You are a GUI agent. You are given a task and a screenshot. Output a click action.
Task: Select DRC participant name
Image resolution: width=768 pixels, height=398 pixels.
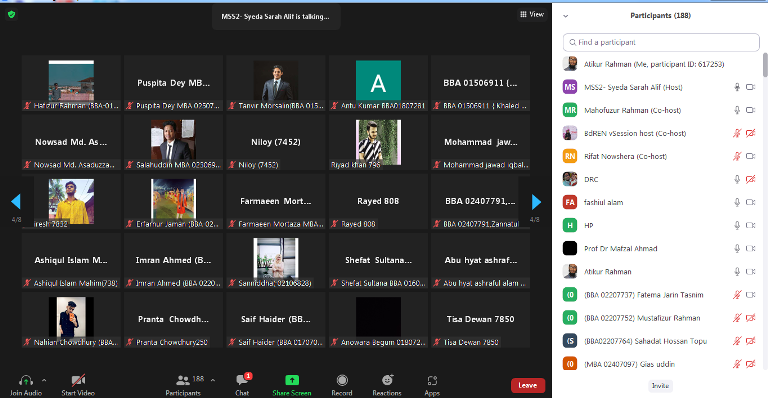pyautogui.click(x=591, y=180)
